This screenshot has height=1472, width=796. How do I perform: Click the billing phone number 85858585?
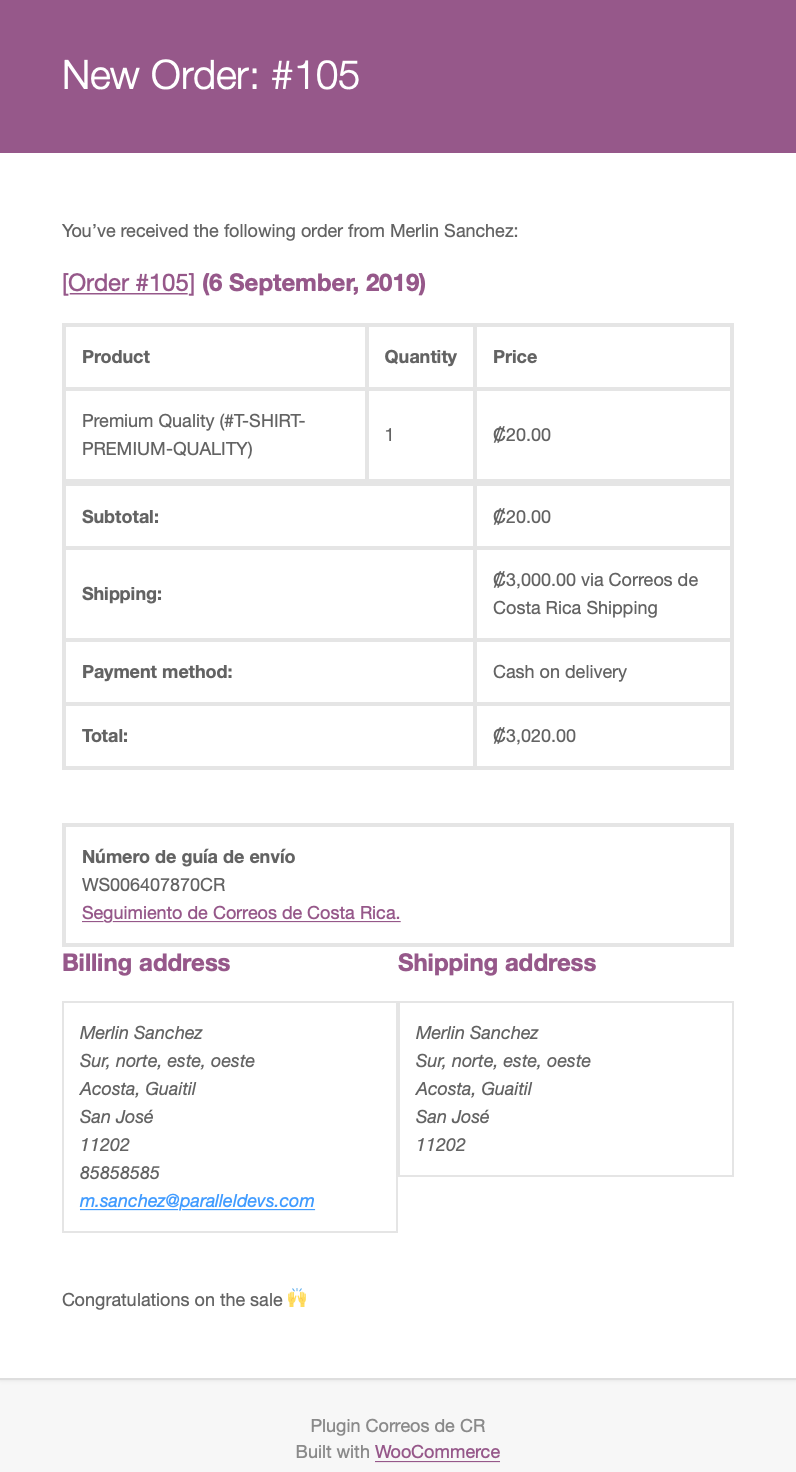click(120, 1173)
